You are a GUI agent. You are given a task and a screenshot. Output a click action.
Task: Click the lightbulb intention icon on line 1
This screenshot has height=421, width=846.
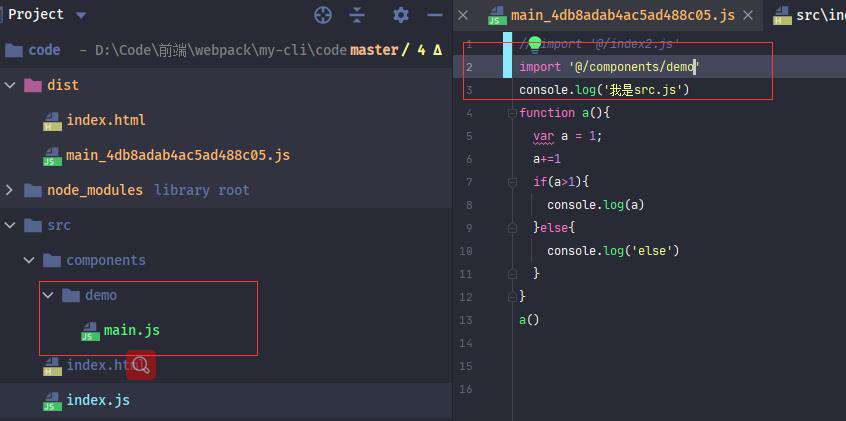pos(535,44)
